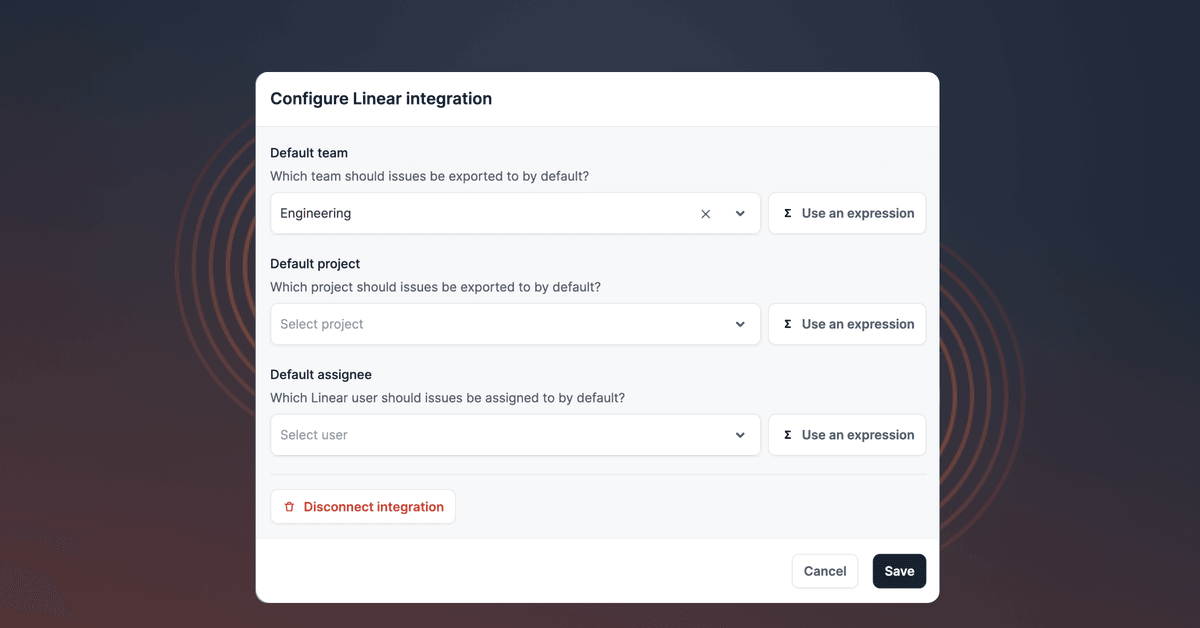
Task: Open the Select user dropdown
Action: (500, 435)
